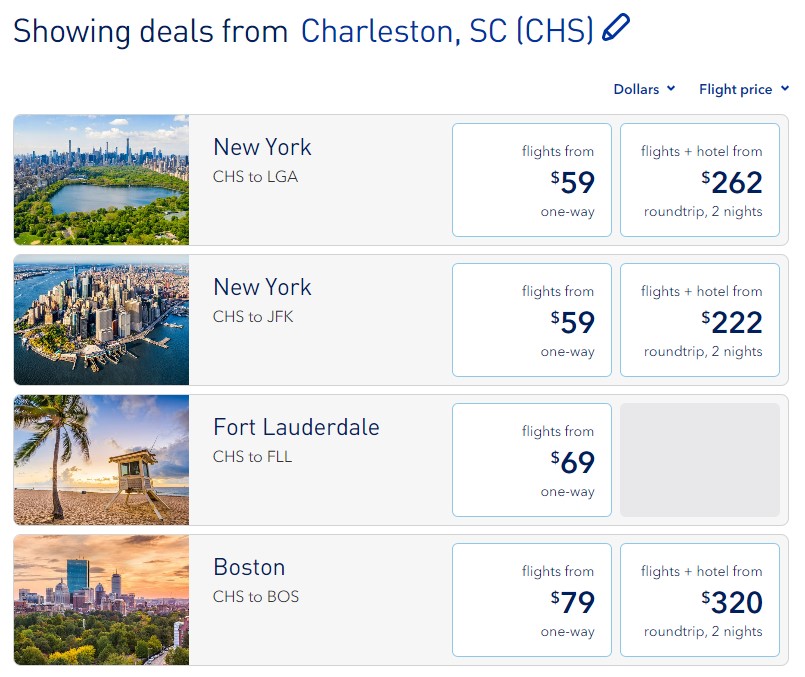Select the $262 flights + hotel LGA deal
Viewport: 805px width, 677px height.
[x=700, y=180]
